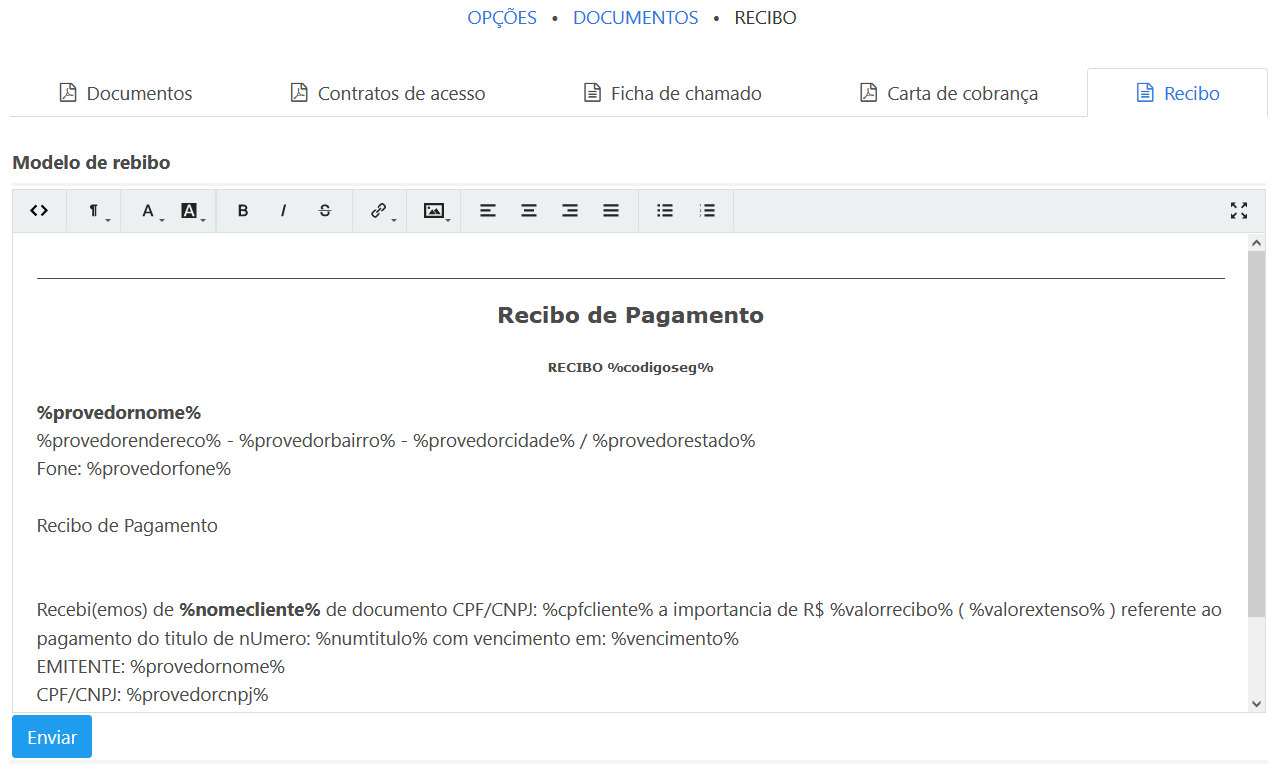
Task: Insert an unordered bullet list
Action: pos(665,211)
